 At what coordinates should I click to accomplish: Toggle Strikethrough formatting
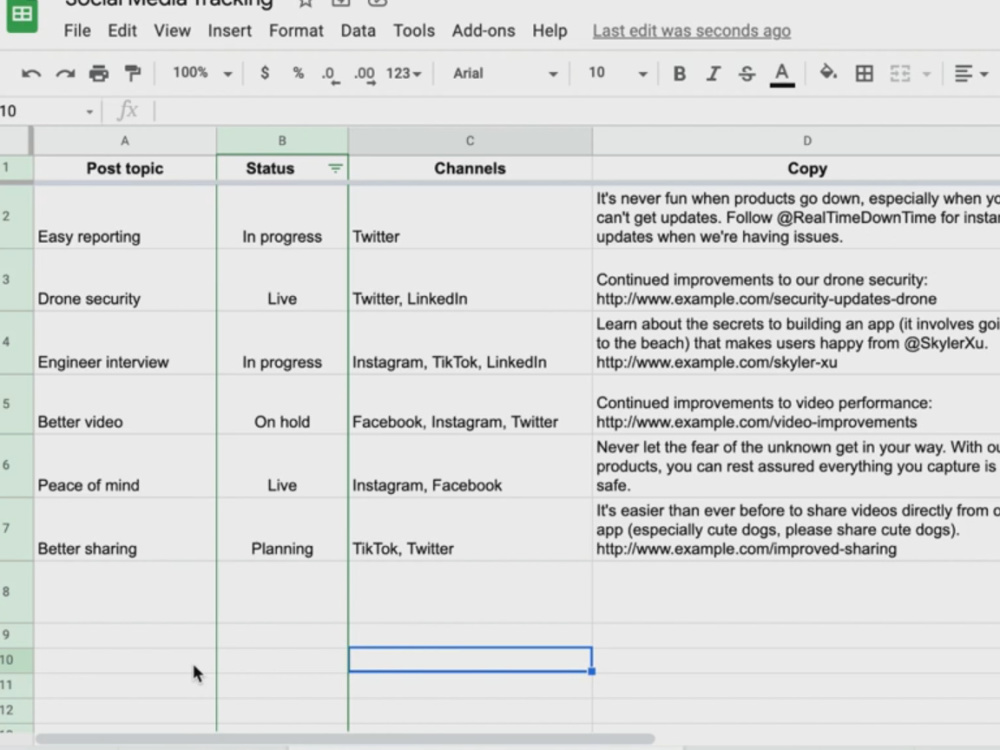[x=747, y=74]
